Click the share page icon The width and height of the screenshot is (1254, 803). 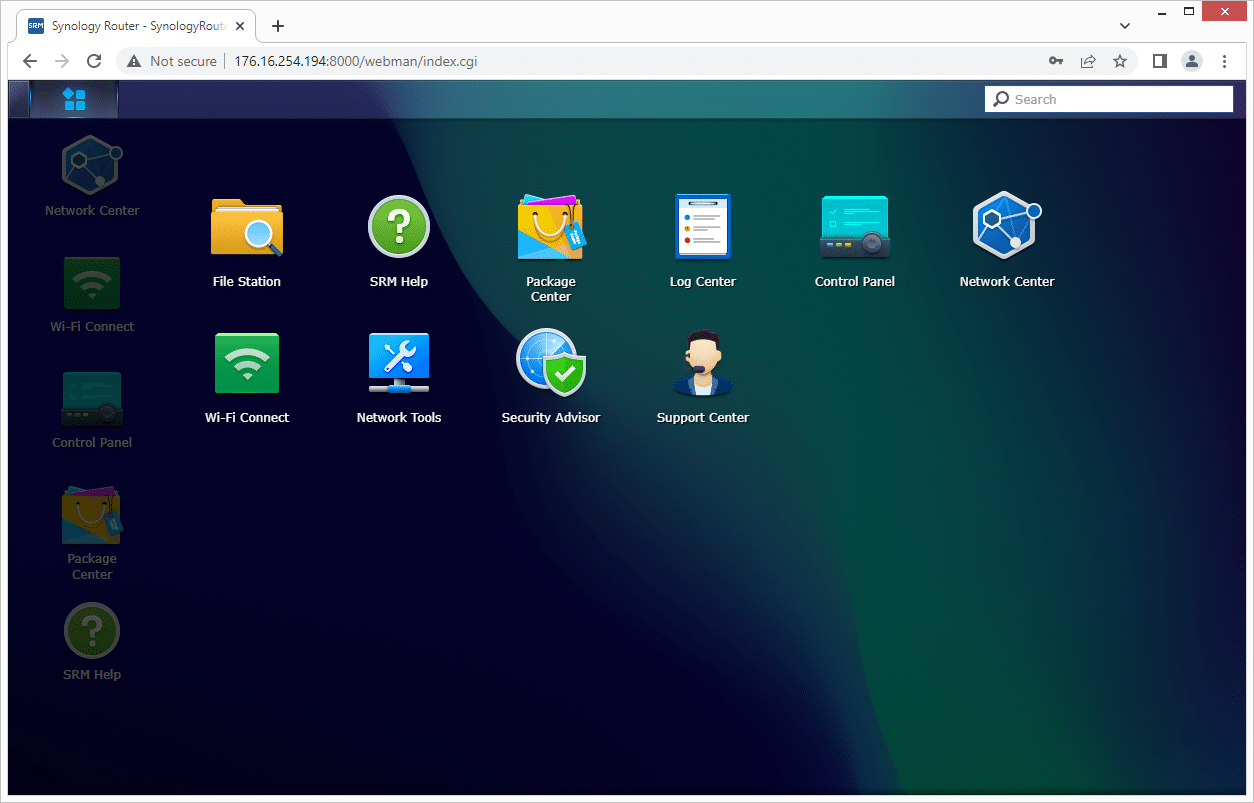(x=1088, y=61)
